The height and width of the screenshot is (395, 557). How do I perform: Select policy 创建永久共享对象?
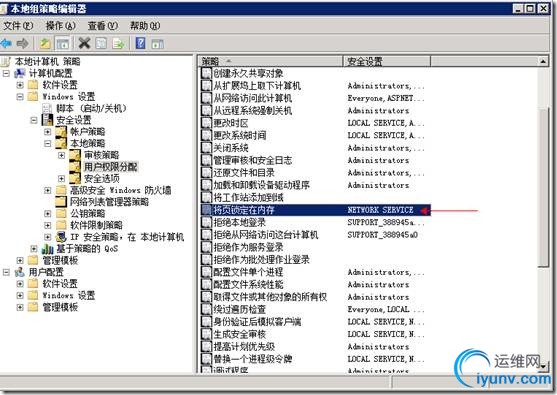click(248, 74)
